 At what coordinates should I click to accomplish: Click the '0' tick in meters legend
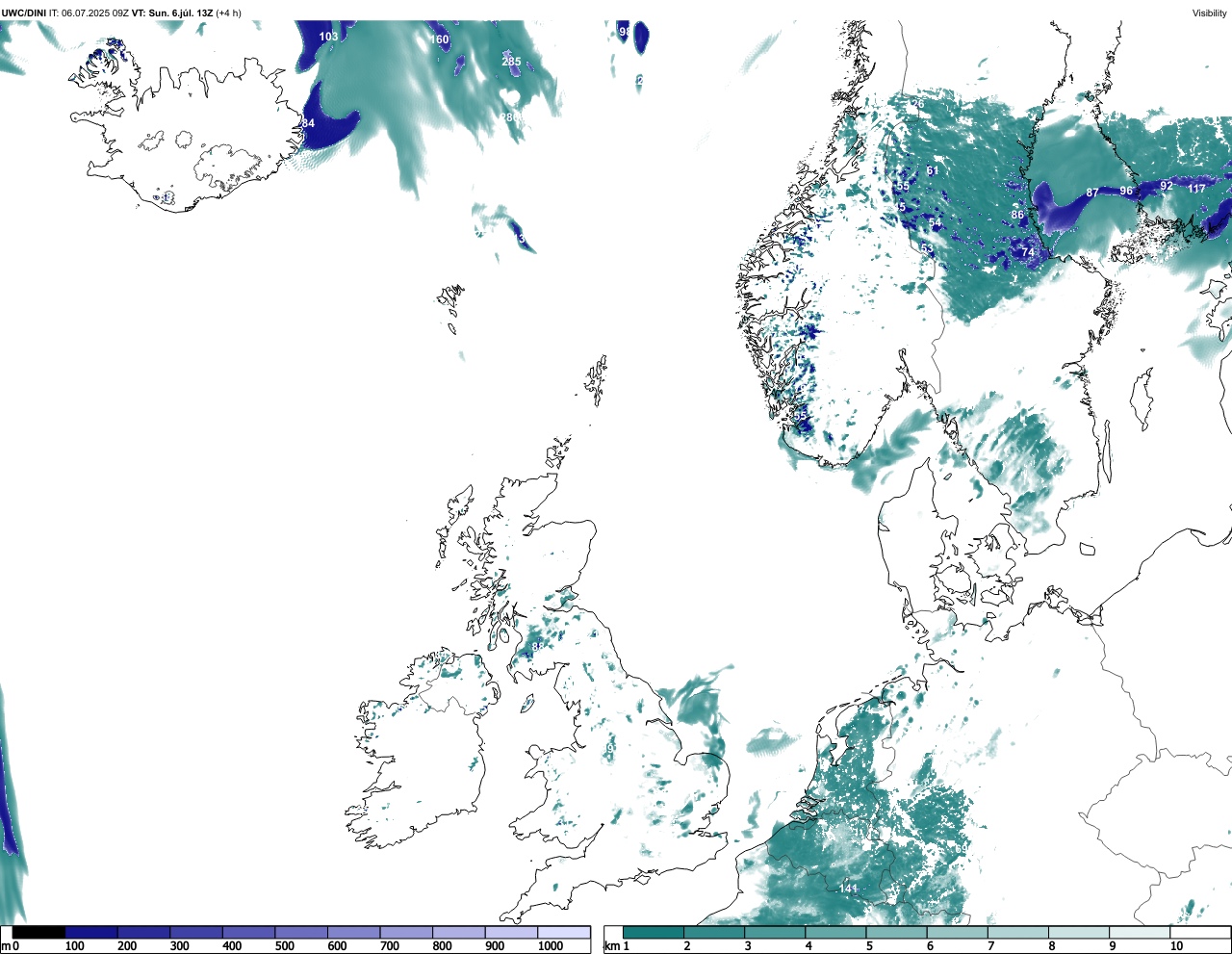[15, 946]
